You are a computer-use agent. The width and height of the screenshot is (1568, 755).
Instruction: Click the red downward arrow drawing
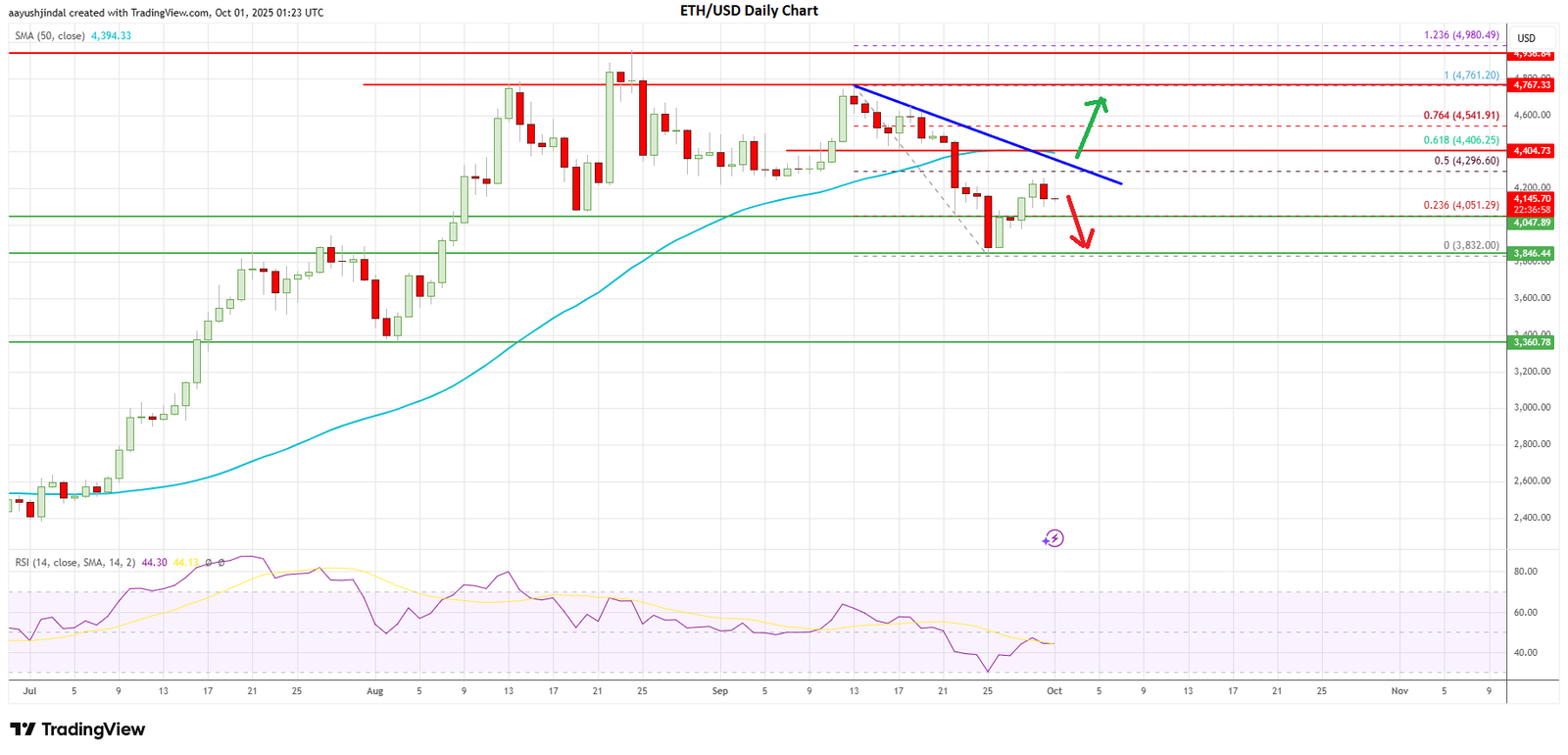click(x=1077, y=223)
